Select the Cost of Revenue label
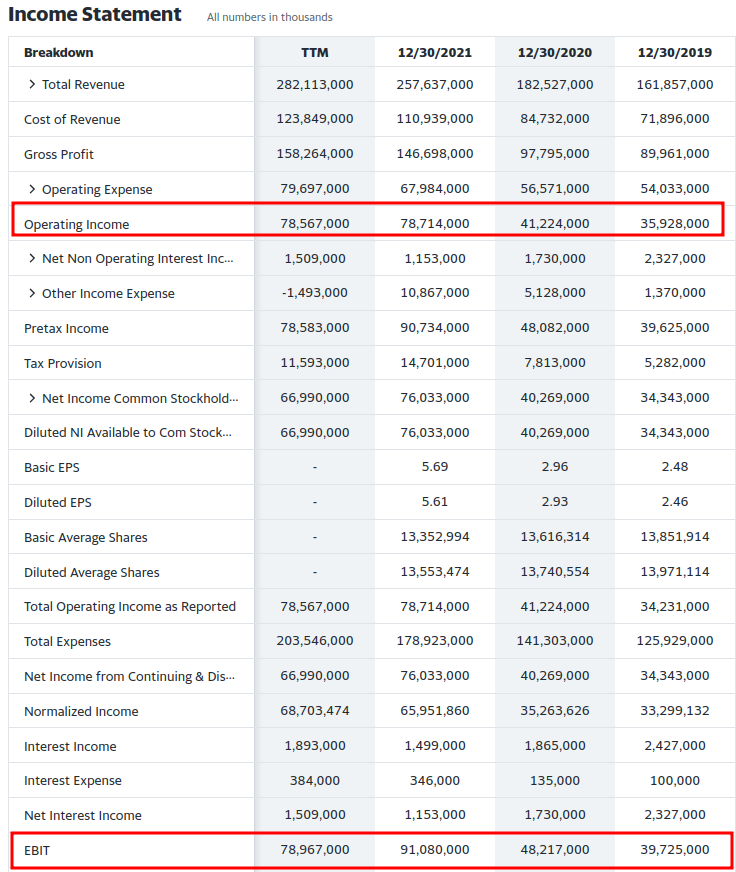 [72, 119]
